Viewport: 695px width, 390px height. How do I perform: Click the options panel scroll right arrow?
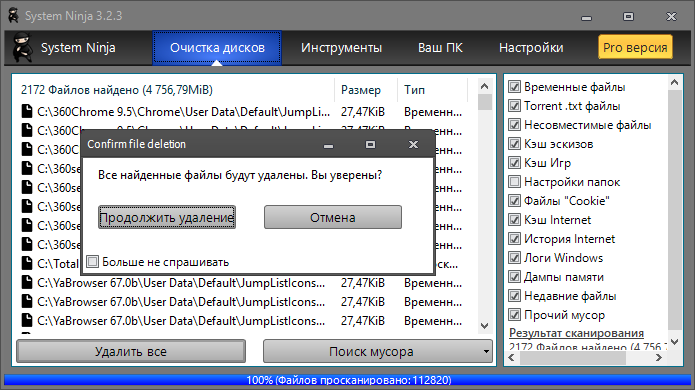(659, 358)
